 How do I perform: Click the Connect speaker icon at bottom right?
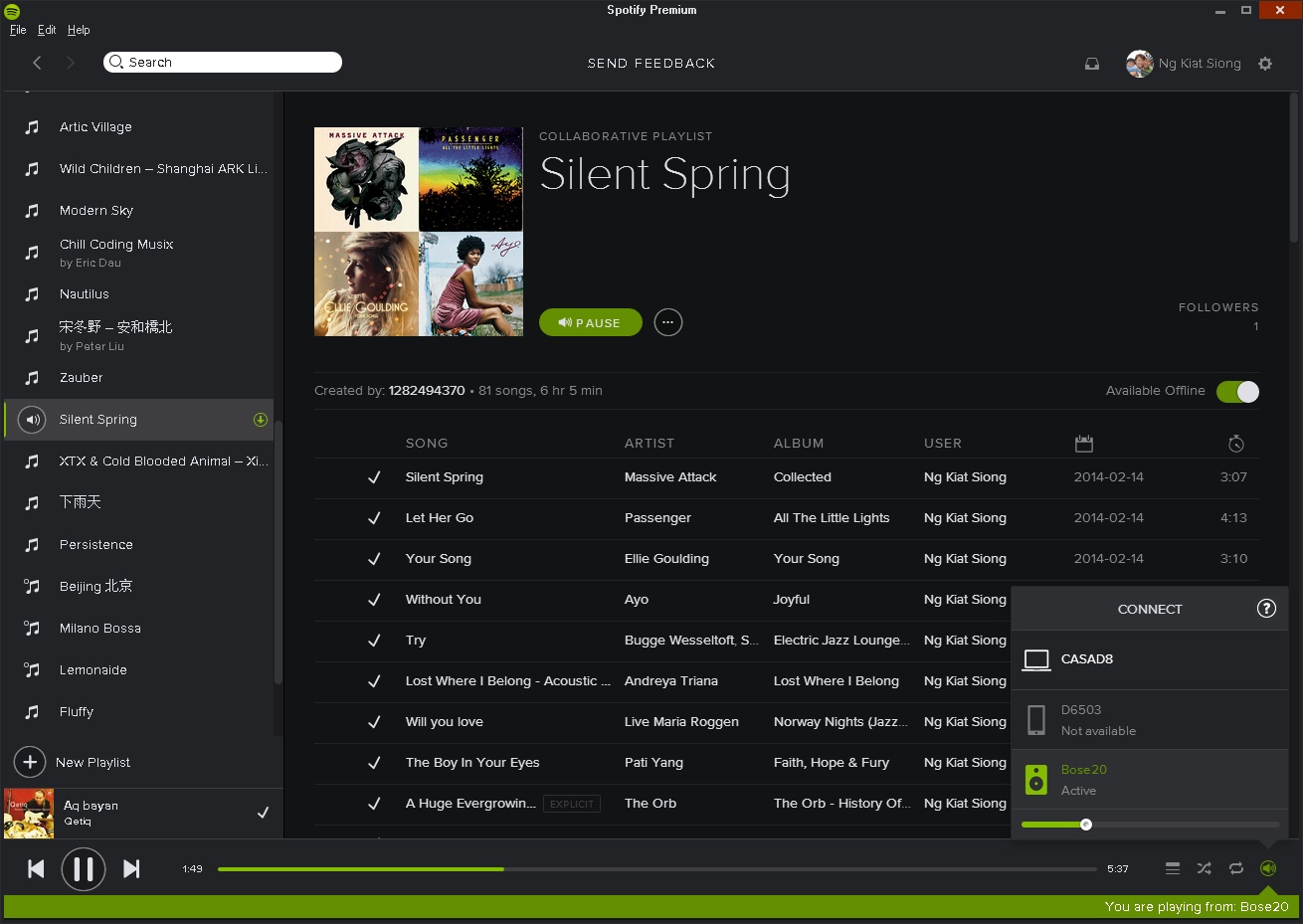[1267, 868]
